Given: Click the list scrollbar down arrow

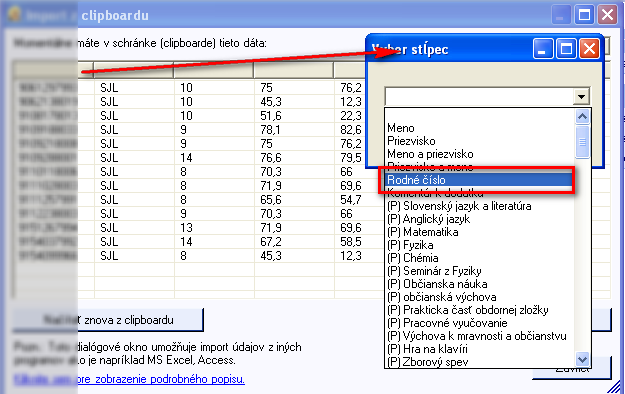Looking at the screenshot, I should coord(582,359).
